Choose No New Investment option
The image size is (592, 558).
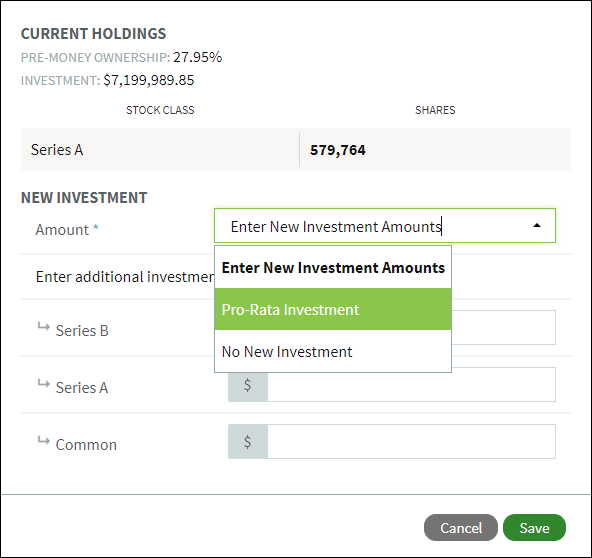333,351
